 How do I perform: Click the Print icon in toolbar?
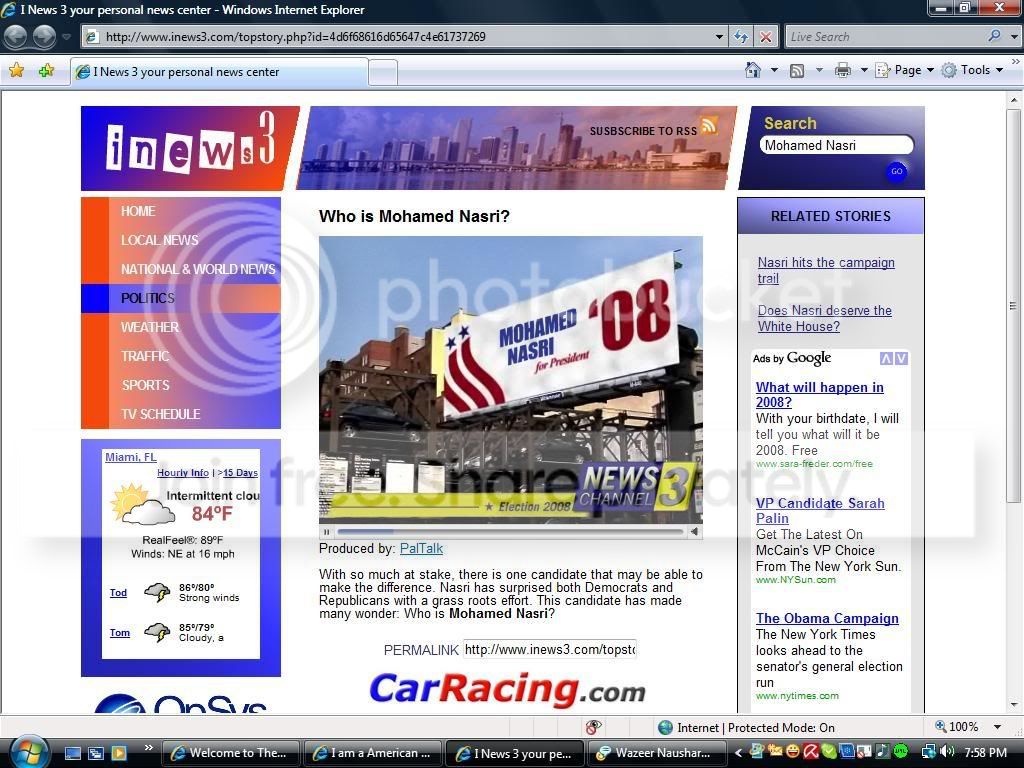point(842,71)
